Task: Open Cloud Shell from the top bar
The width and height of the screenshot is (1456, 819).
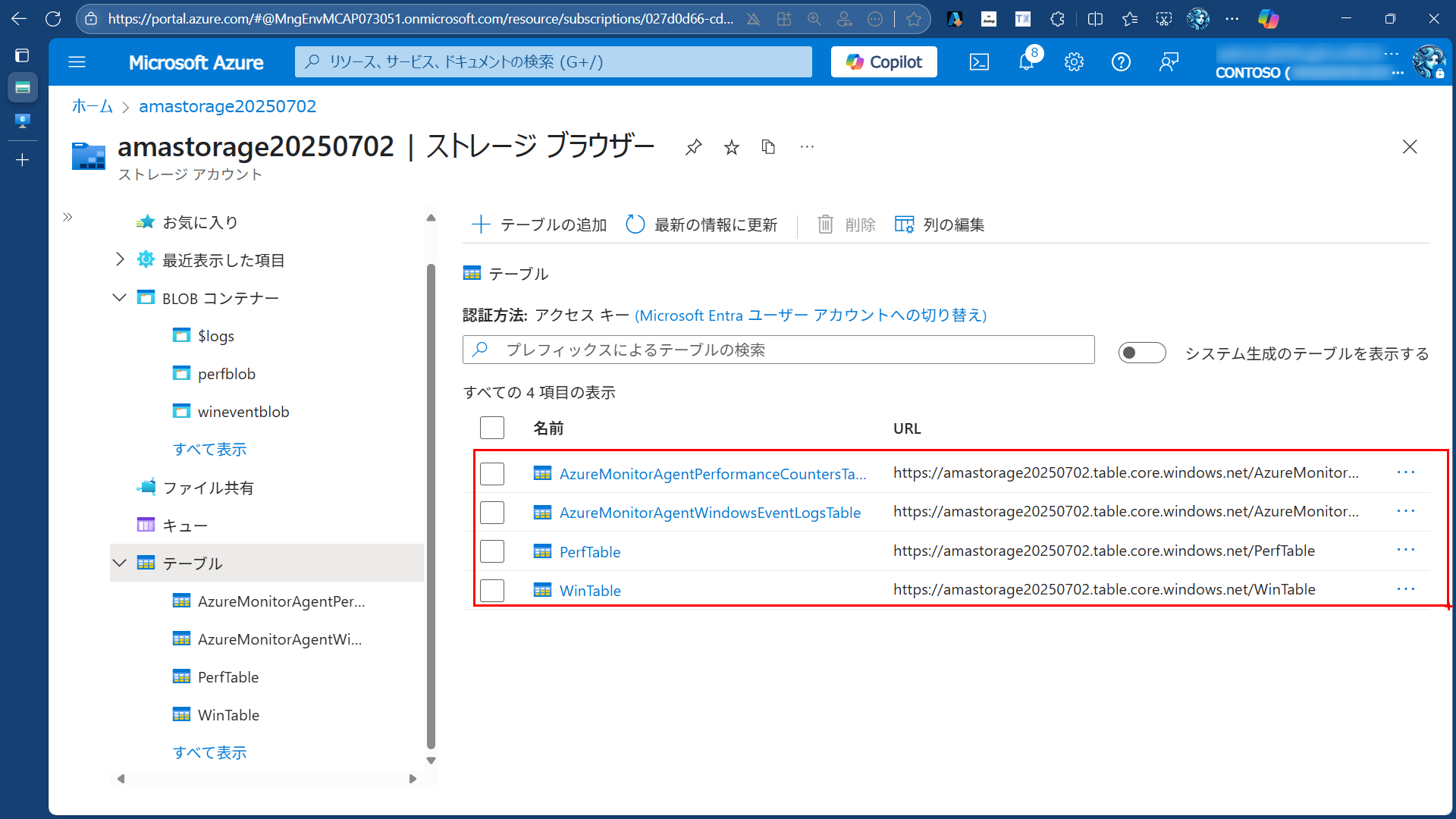Action: click(x=979, y=62)
